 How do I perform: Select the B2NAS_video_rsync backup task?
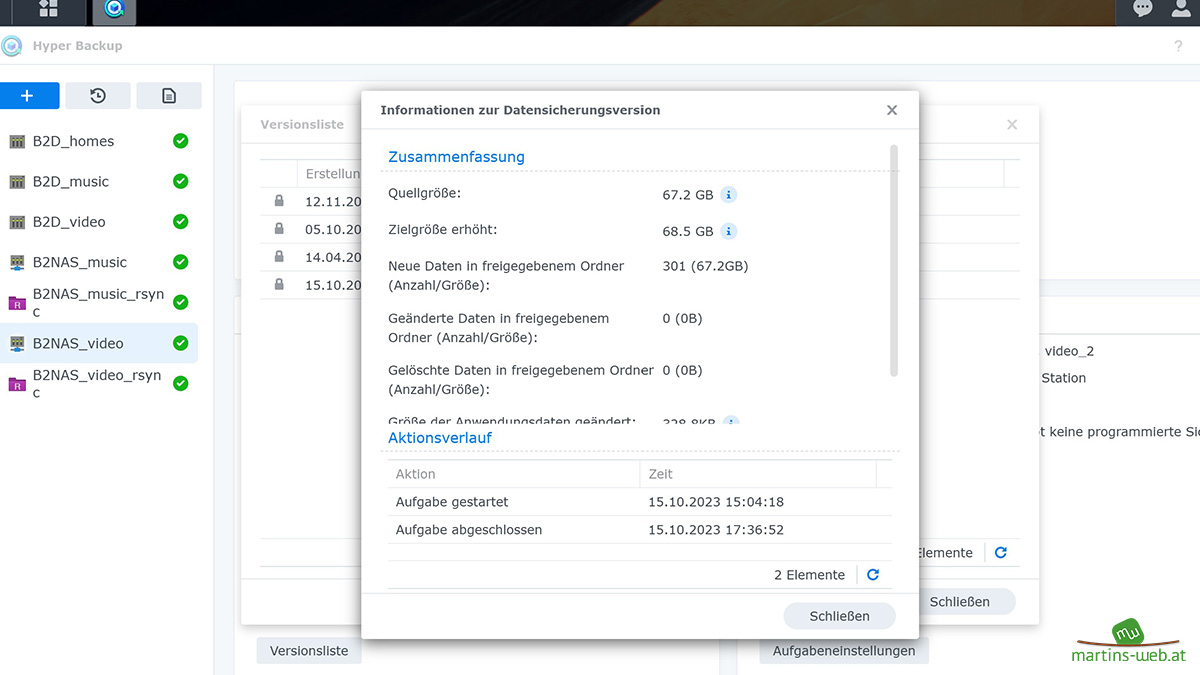tap(99, 383)
